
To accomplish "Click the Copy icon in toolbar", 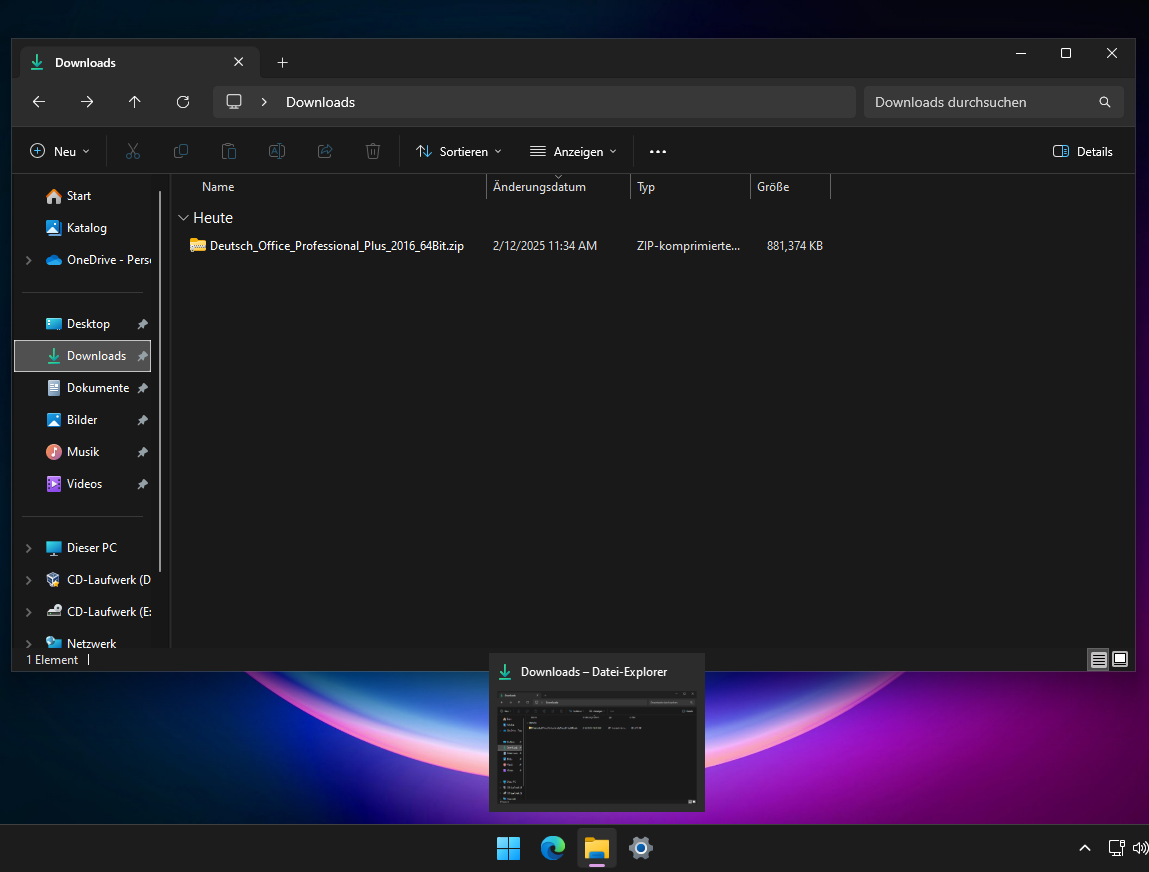I will (181, 151).
